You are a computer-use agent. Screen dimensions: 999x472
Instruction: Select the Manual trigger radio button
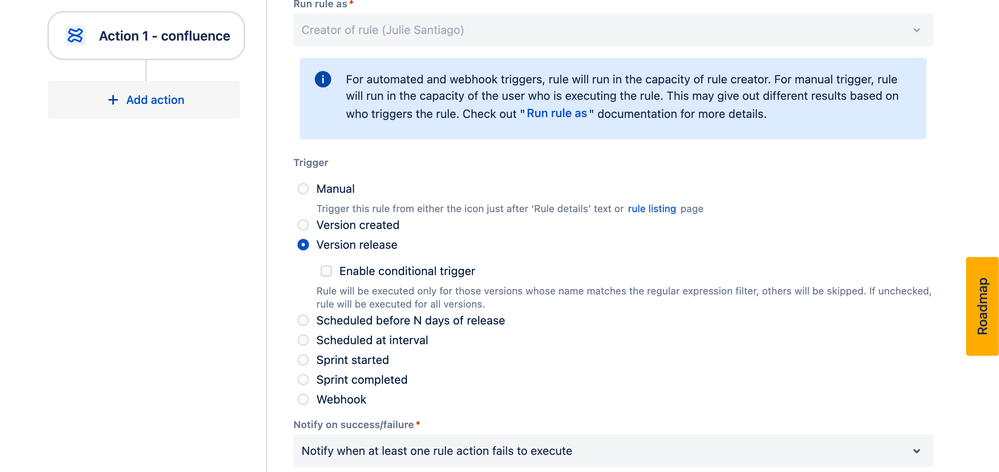[x=303, y=189]
